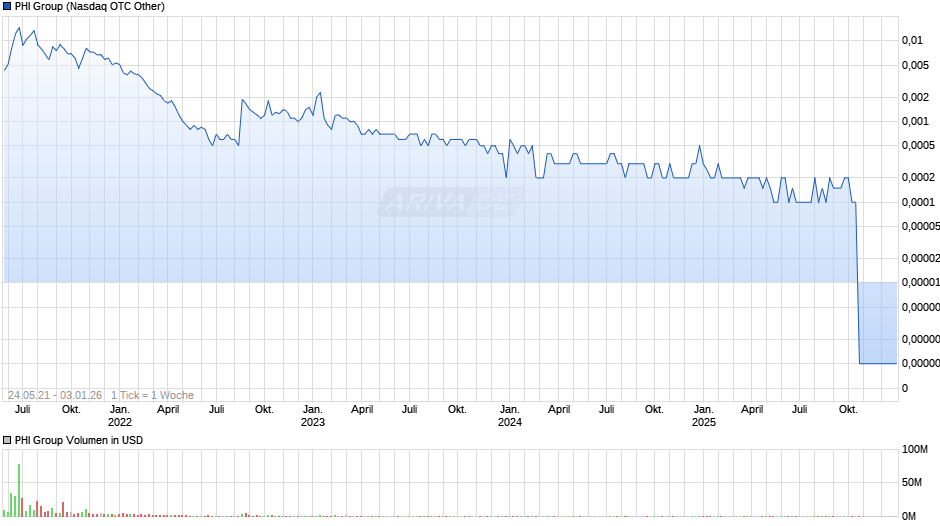
Task: Click the '0M' volume axis label
Action: point(909,516)
